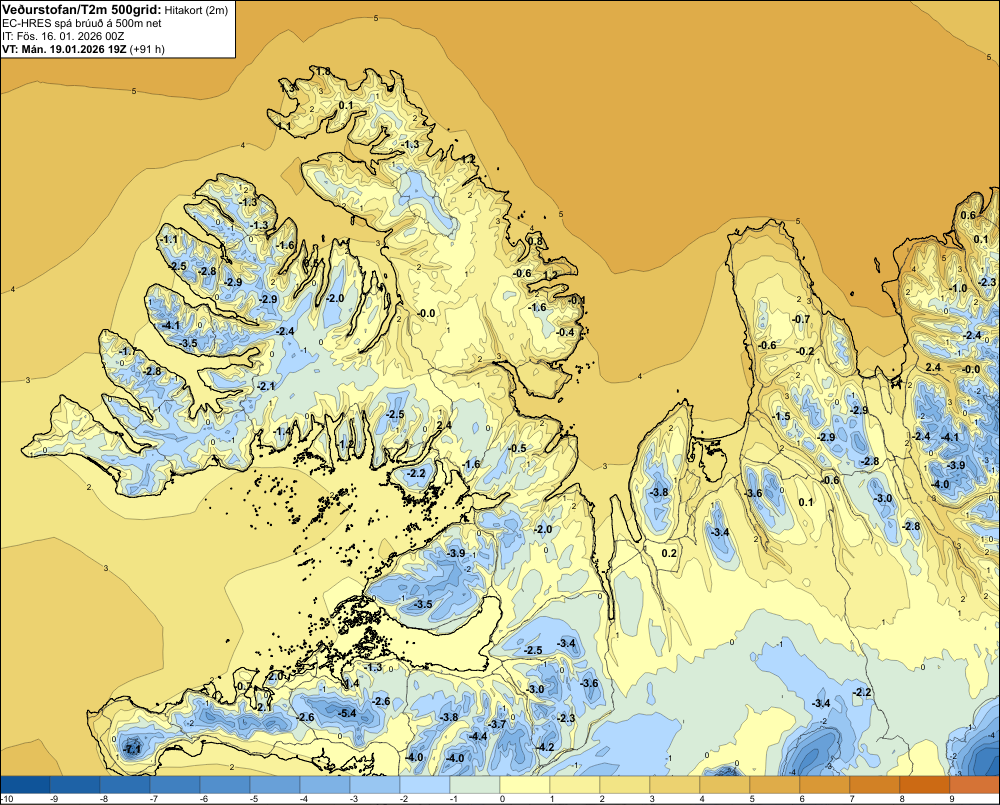The width and height of the screenshot is (1000, 805).
Task: Click the -0.7 temperature label
Action: (x=801, y=319)
